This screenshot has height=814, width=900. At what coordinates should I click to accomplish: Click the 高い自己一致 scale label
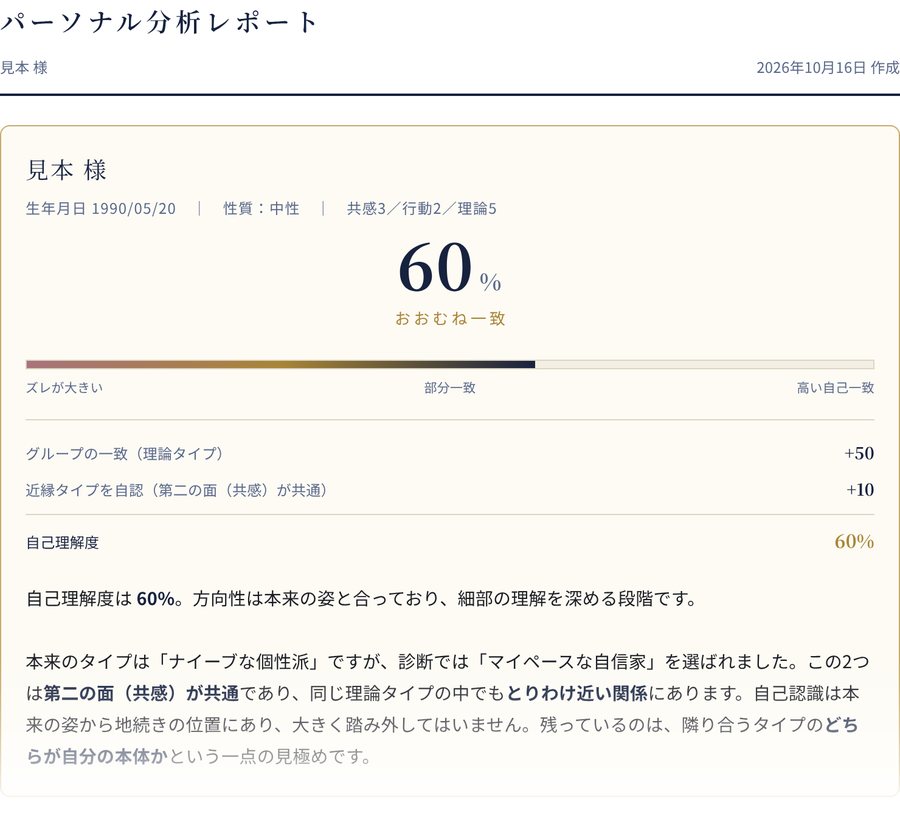coord(835,388)
